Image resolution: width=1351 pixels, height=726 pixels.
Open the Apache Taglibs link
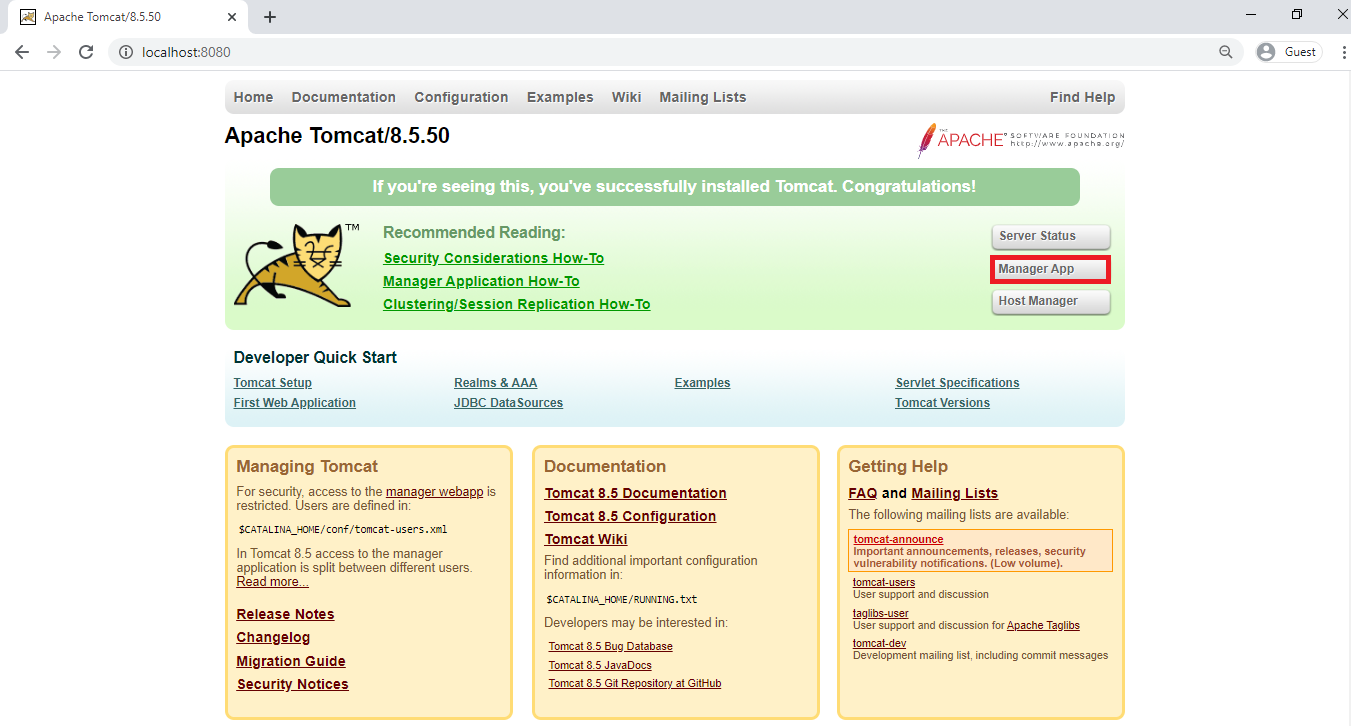(x=1043, y=626)
